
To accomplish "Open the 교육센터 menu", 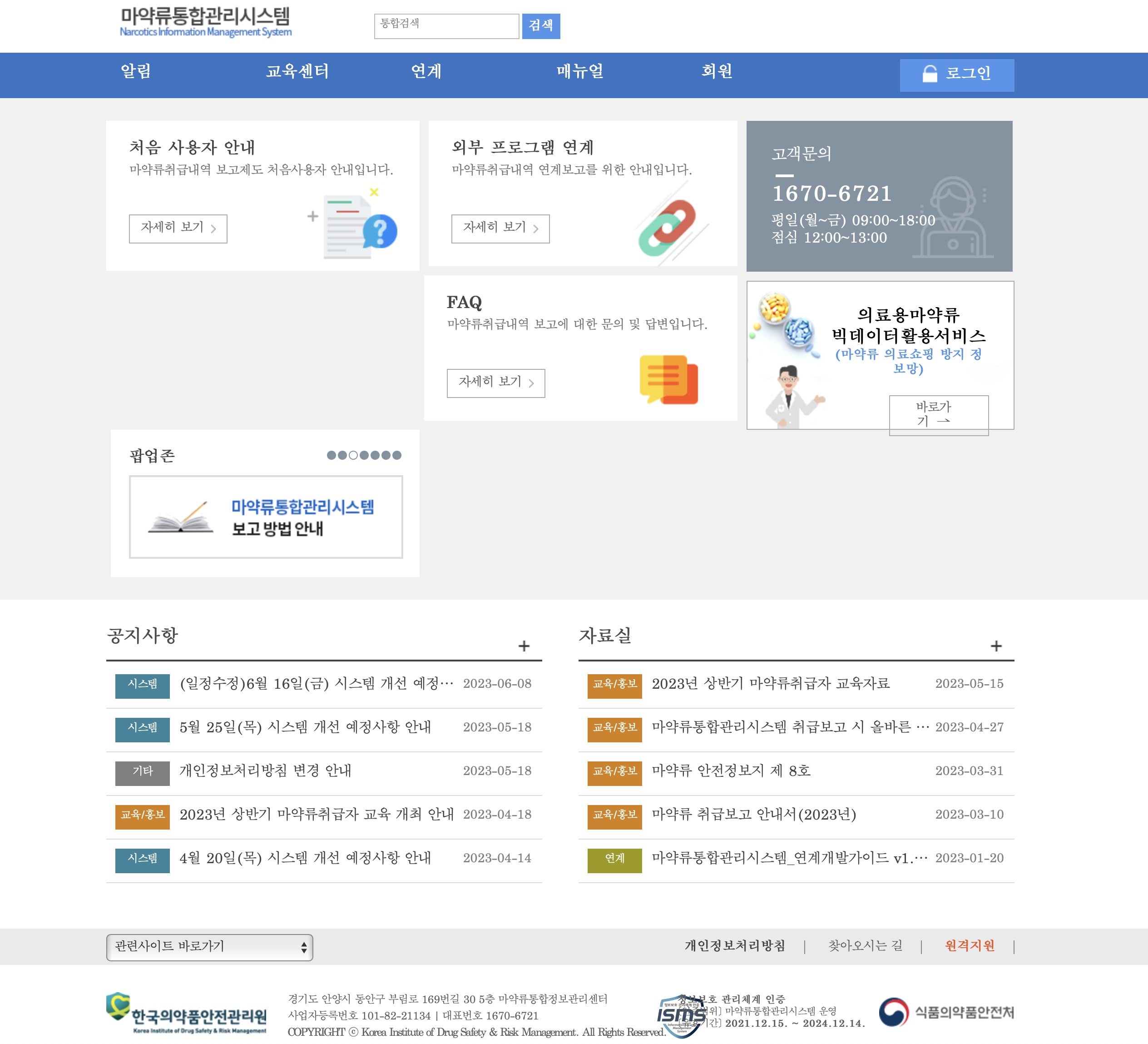I will (297, 71).
